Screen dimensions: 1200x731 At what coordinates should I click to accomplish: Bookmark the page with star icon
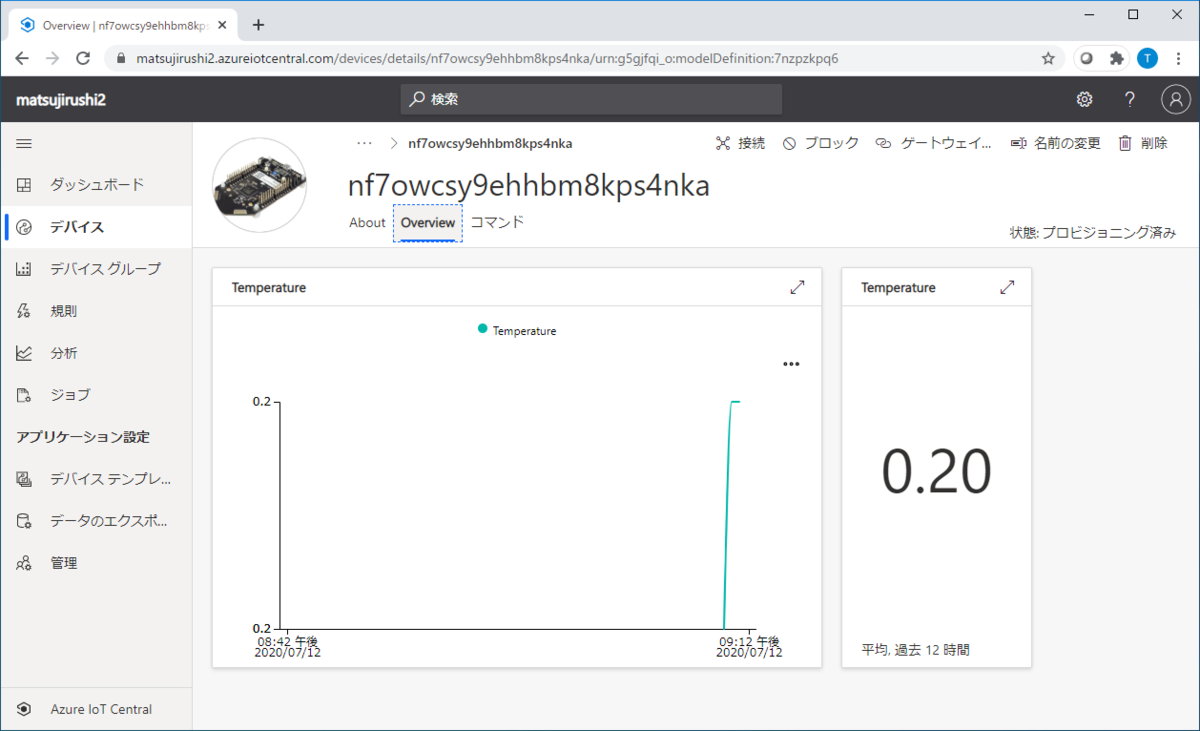click(1048, 58)
